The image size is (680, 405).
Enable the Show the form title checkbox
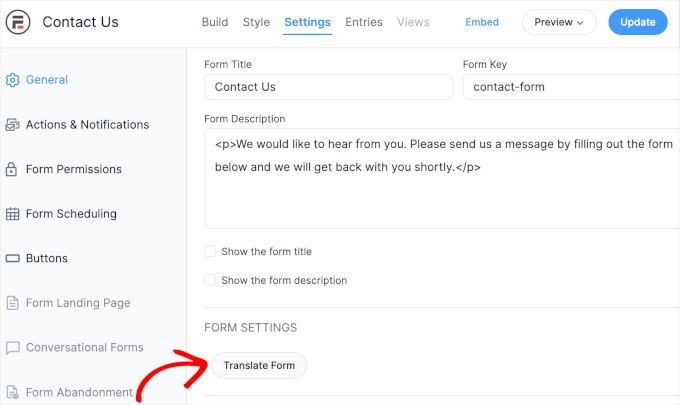(x=210, y=252)
